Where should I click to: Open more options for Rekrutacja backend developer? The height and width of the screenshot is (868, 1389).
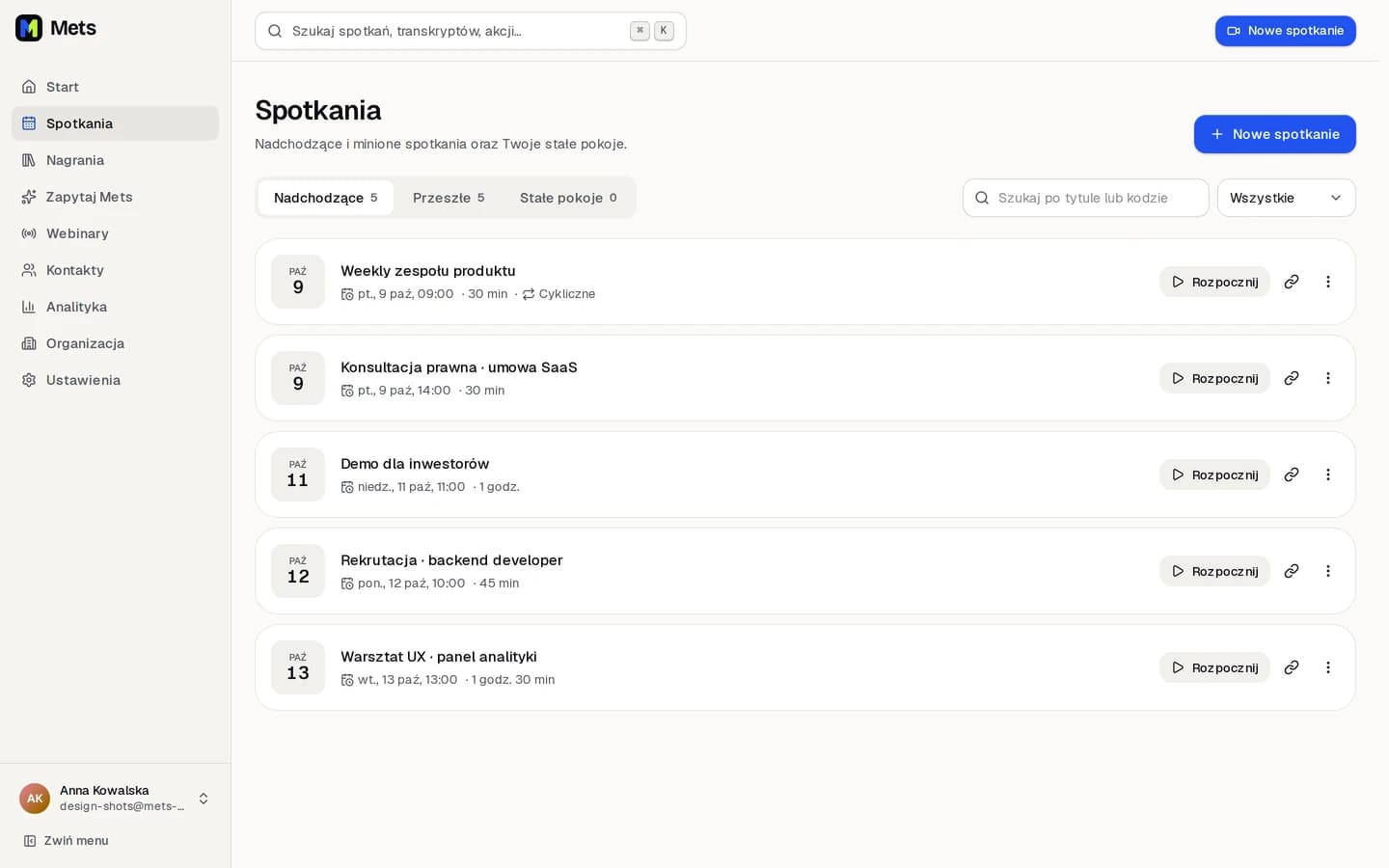tap(1328, 571)
